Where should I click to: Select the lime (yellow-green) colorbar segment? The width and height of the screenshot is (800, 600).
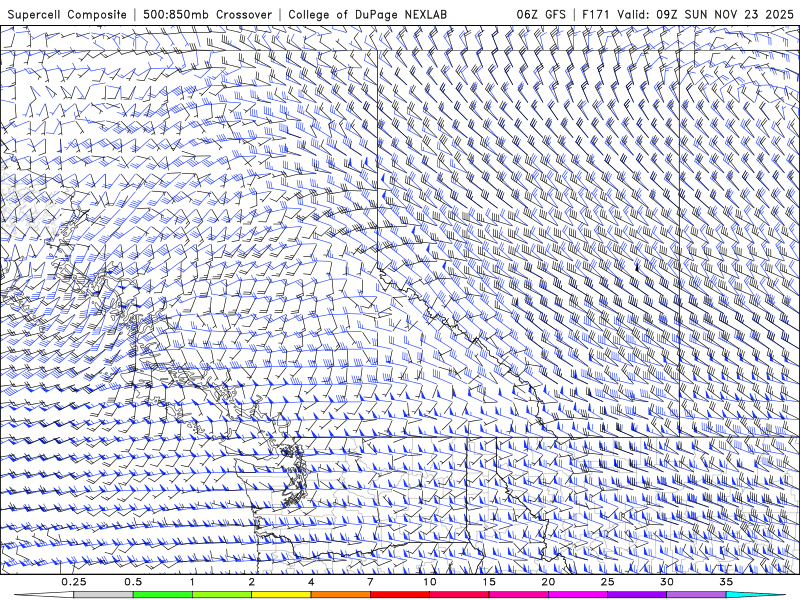222,595
